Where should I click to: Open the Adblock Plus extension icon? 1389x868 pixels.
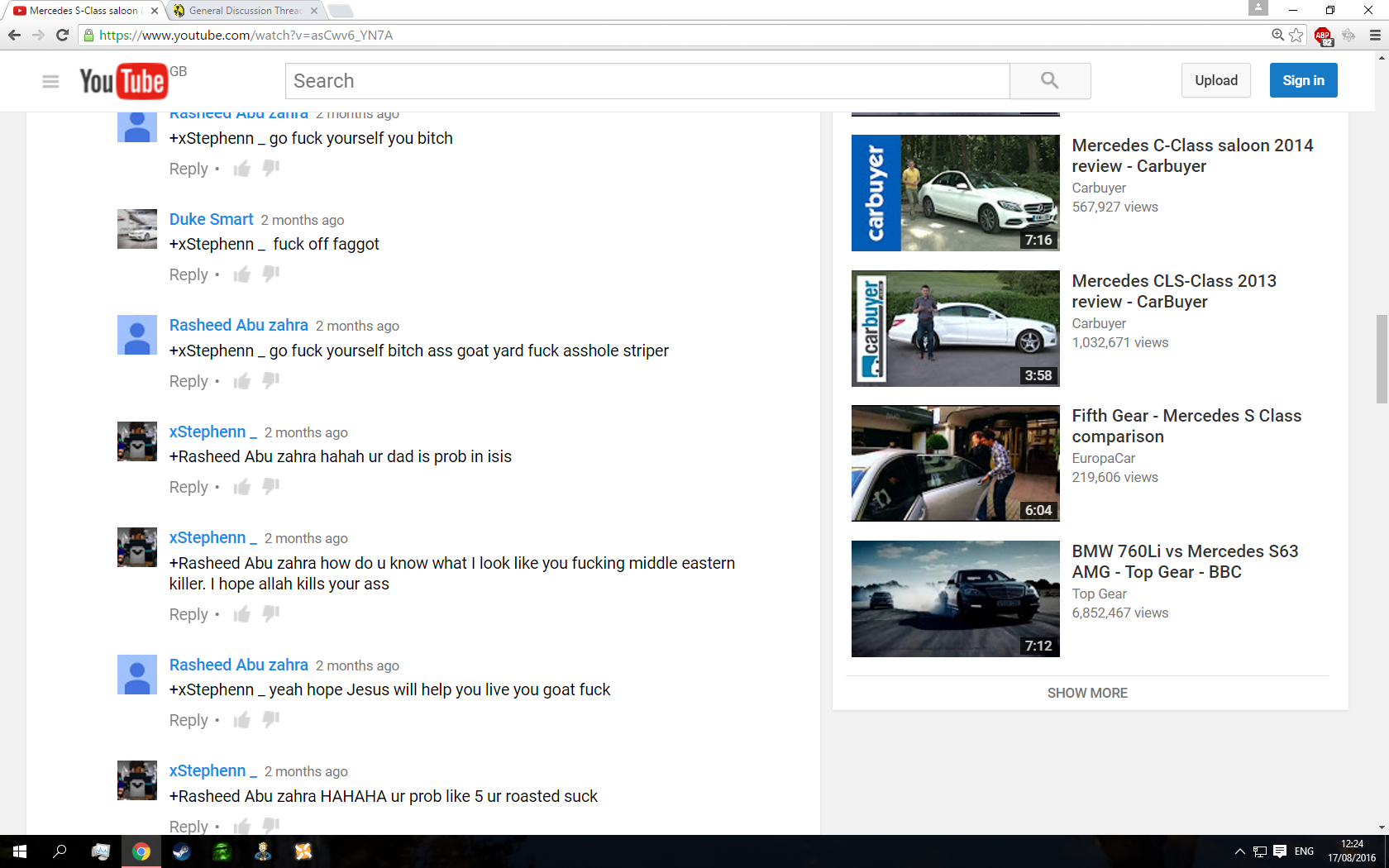pos(1323,36)
